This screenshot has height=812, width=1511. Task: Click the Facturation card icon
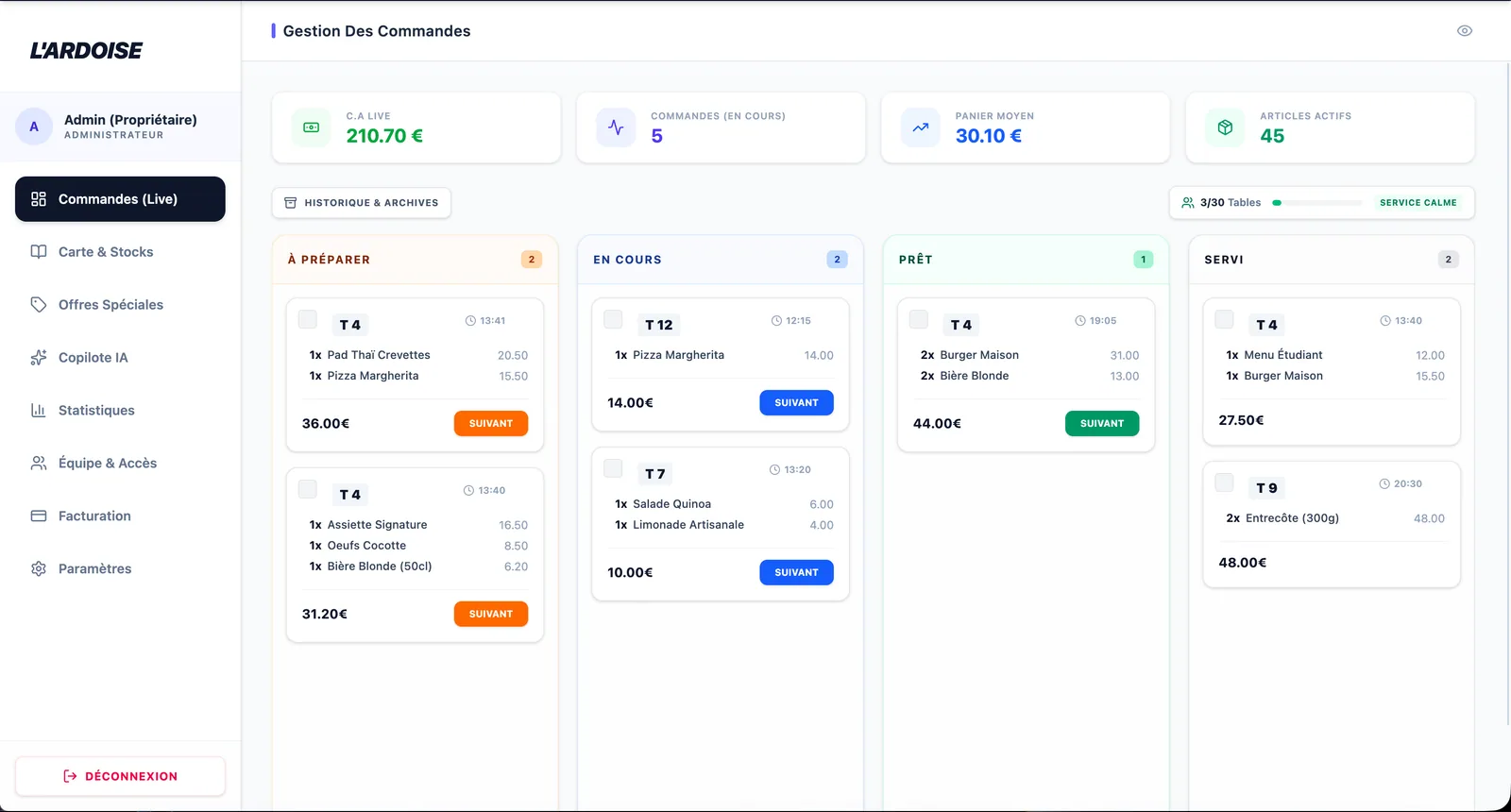[39, 516]
